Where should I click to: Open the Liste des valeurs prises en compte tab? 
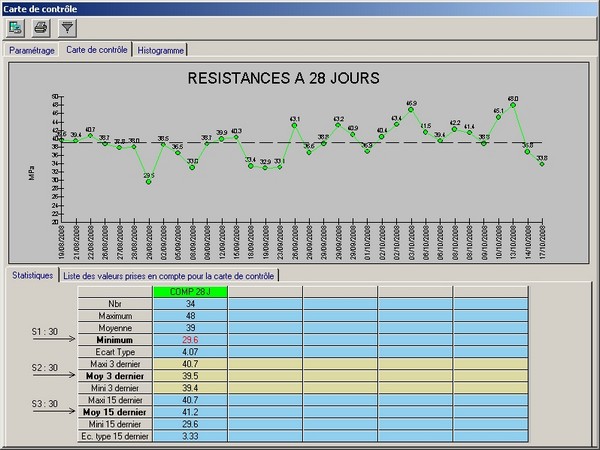coord(169,275)
